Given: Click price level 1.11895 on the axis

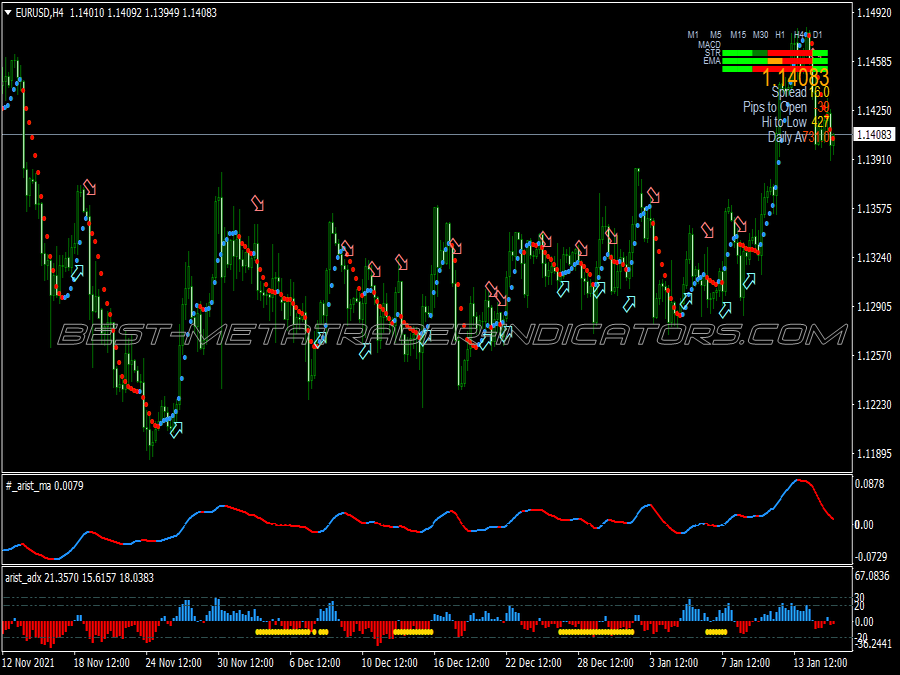Looking at the screenshot, I should [874, 454].
